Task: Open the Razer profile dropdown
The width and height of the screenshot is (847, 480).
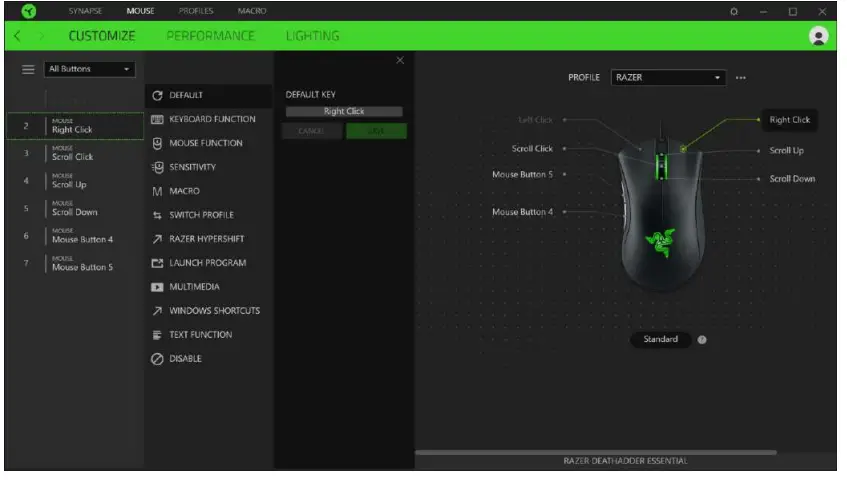Action: pos(668,78)
